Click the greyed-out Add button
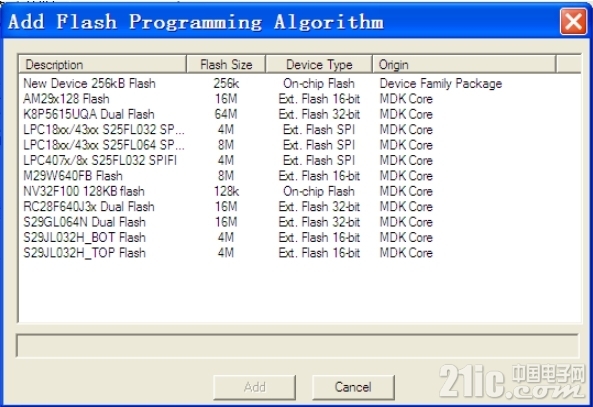593x407 pixels. click(x=255, y=387)
